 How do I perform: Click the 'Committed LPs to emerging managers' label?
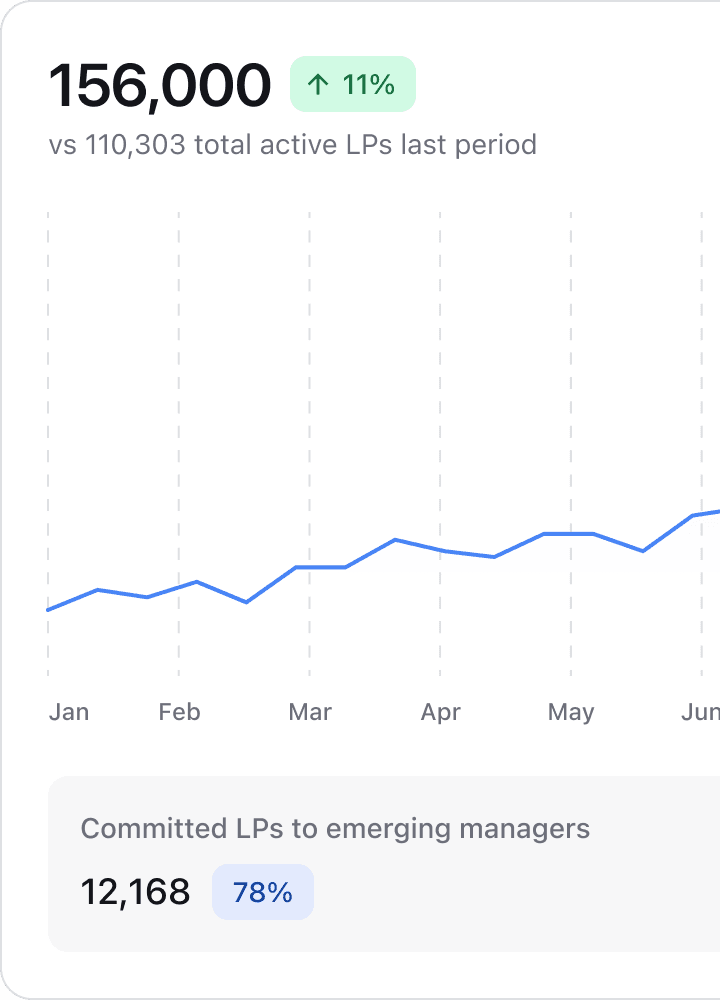(335, 828)
